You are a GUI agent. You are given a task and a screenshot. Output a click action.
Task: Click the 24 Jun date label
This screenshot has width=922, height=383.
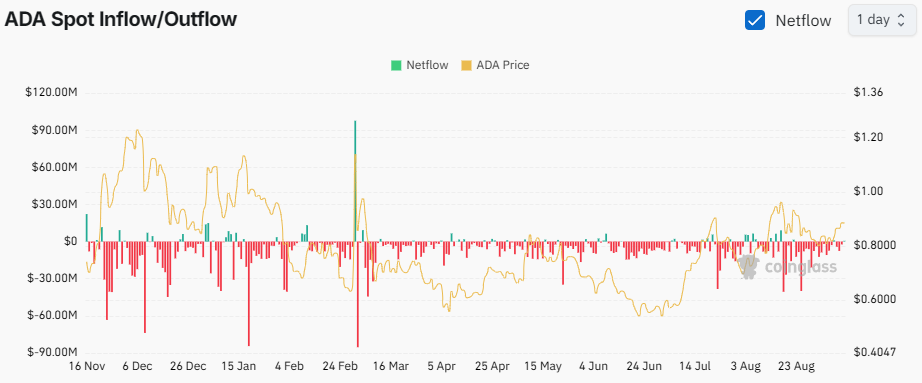coord(643,367)
